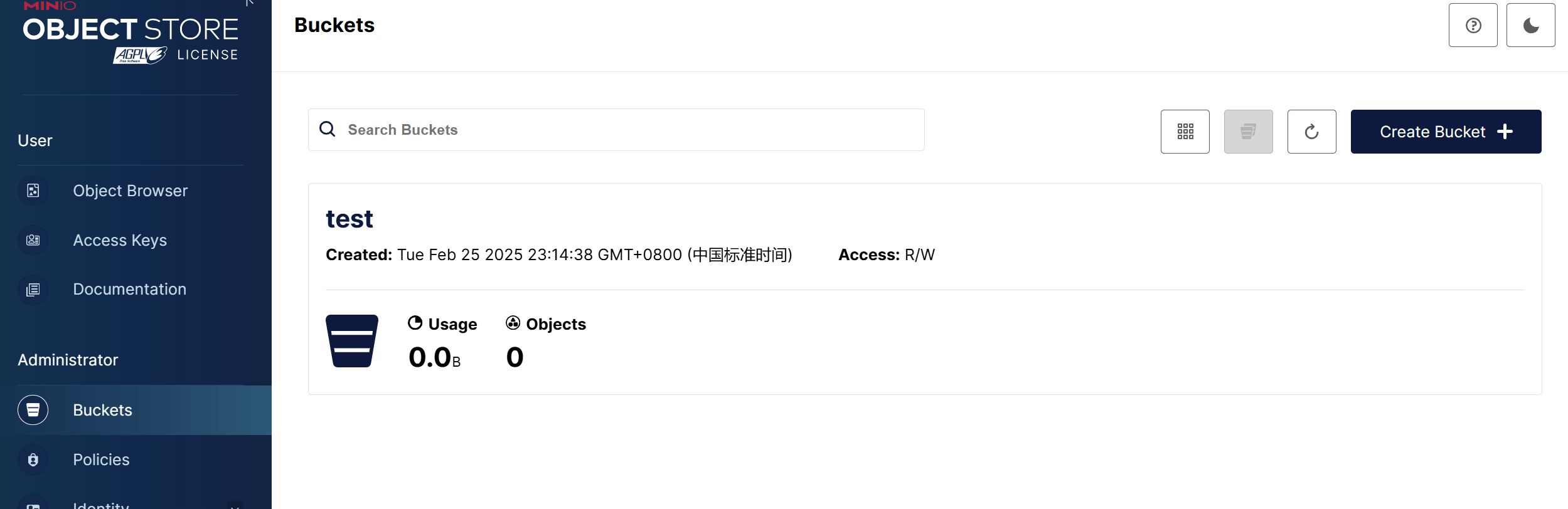
Task: Click the Access Keys sidebar icon
Action: pos(33,240)
